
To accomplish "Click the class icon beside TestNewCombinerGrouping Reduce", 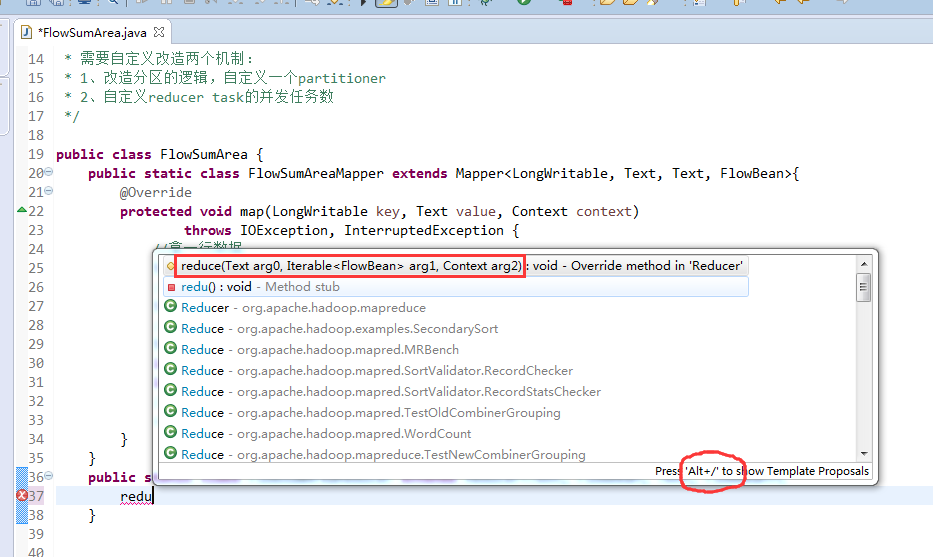I will [171, 453].
